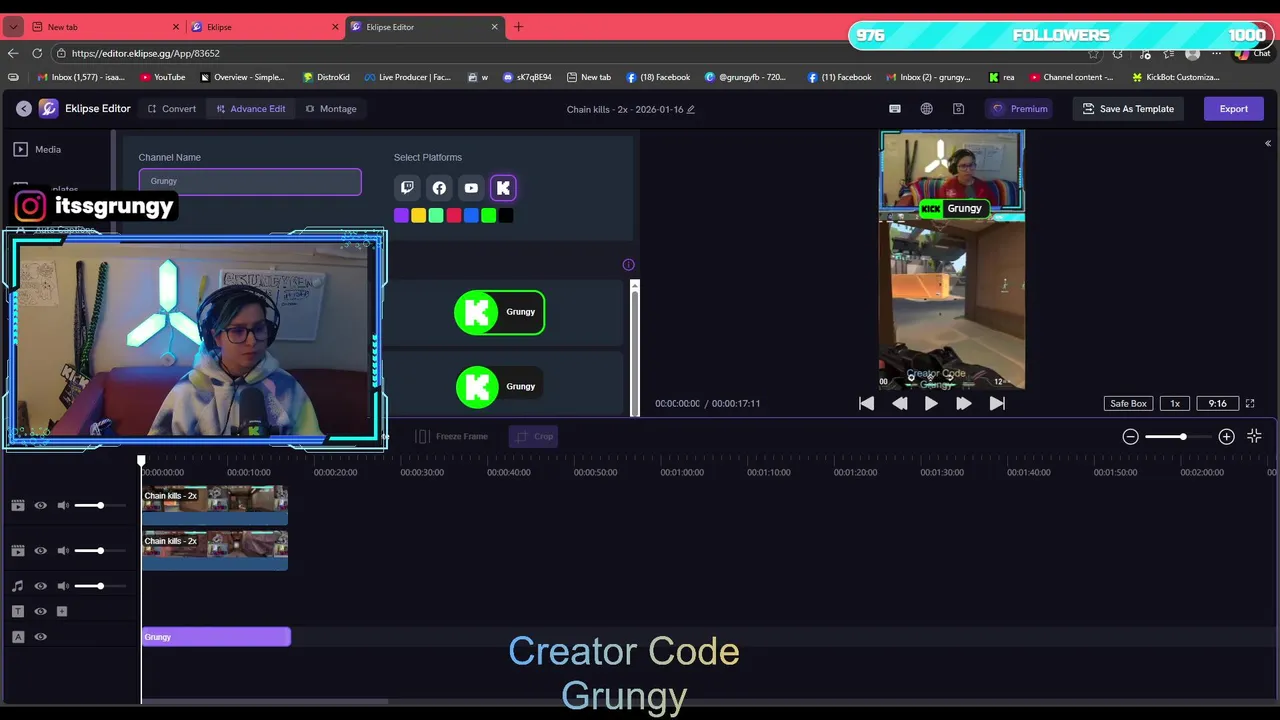Screen dimensions: 1280x720
Task: Click Save As Template
Action: (1128, 108)
